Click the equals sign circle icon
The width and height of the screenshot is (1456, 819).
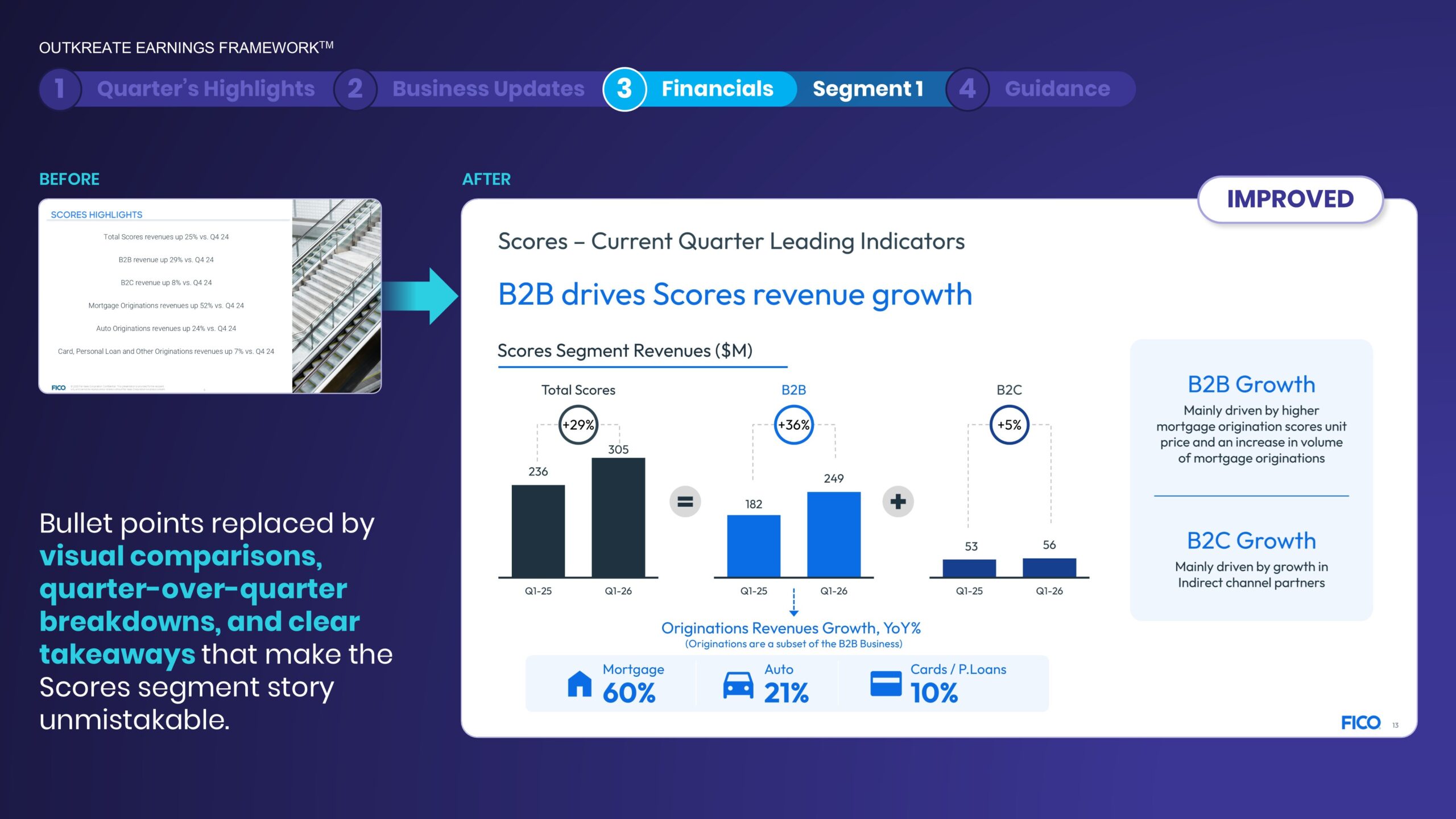click(x=685, y=502)
